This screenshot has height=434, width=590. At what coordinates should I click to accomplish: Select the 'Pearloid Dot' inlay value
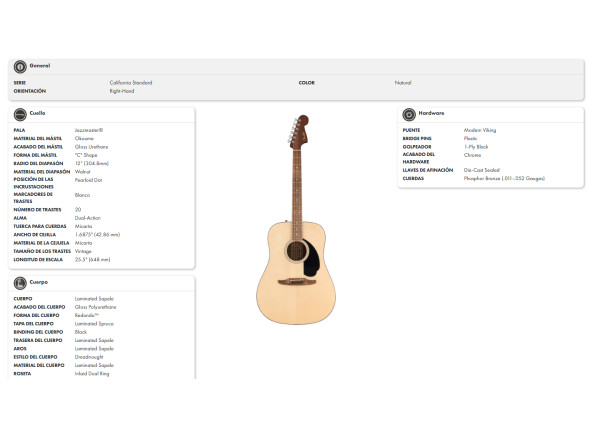pos(88,180)
